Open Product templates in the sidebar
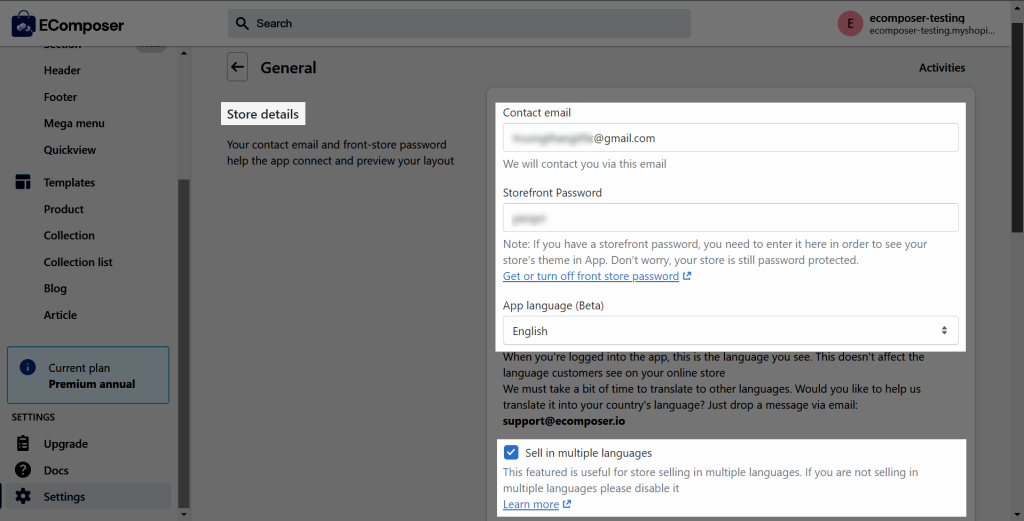The height and width of the screenshot is (521, 1024). pos(63,209)
